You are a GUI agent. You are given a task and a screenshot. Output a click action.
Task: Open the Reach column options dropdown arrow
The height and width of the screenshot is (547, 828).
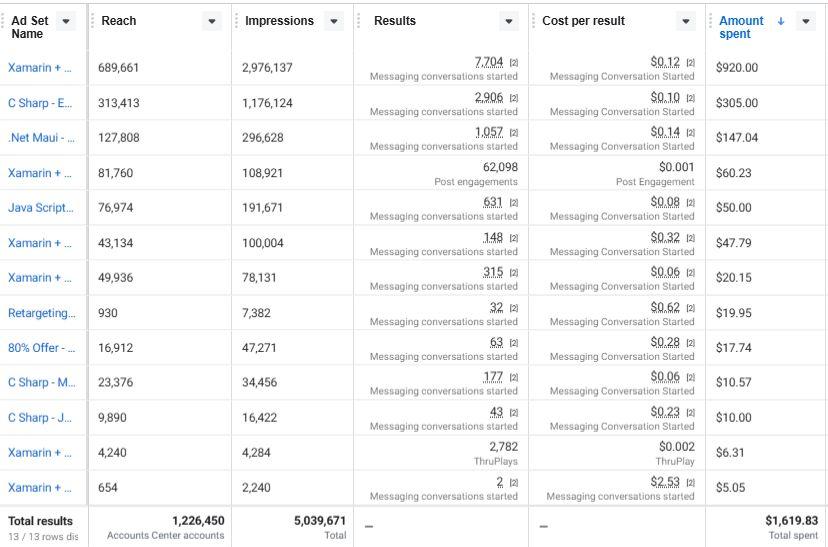point(212,21)
